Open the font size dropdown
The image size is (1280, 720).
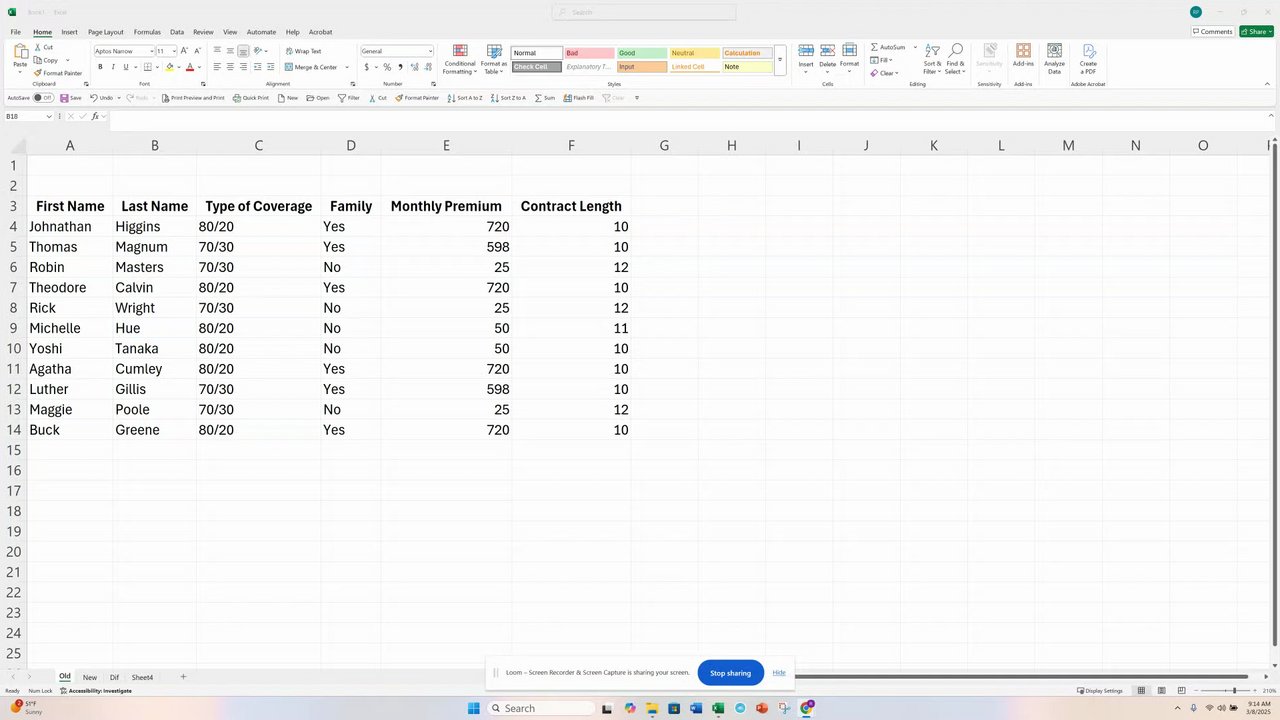coord(174,51)
